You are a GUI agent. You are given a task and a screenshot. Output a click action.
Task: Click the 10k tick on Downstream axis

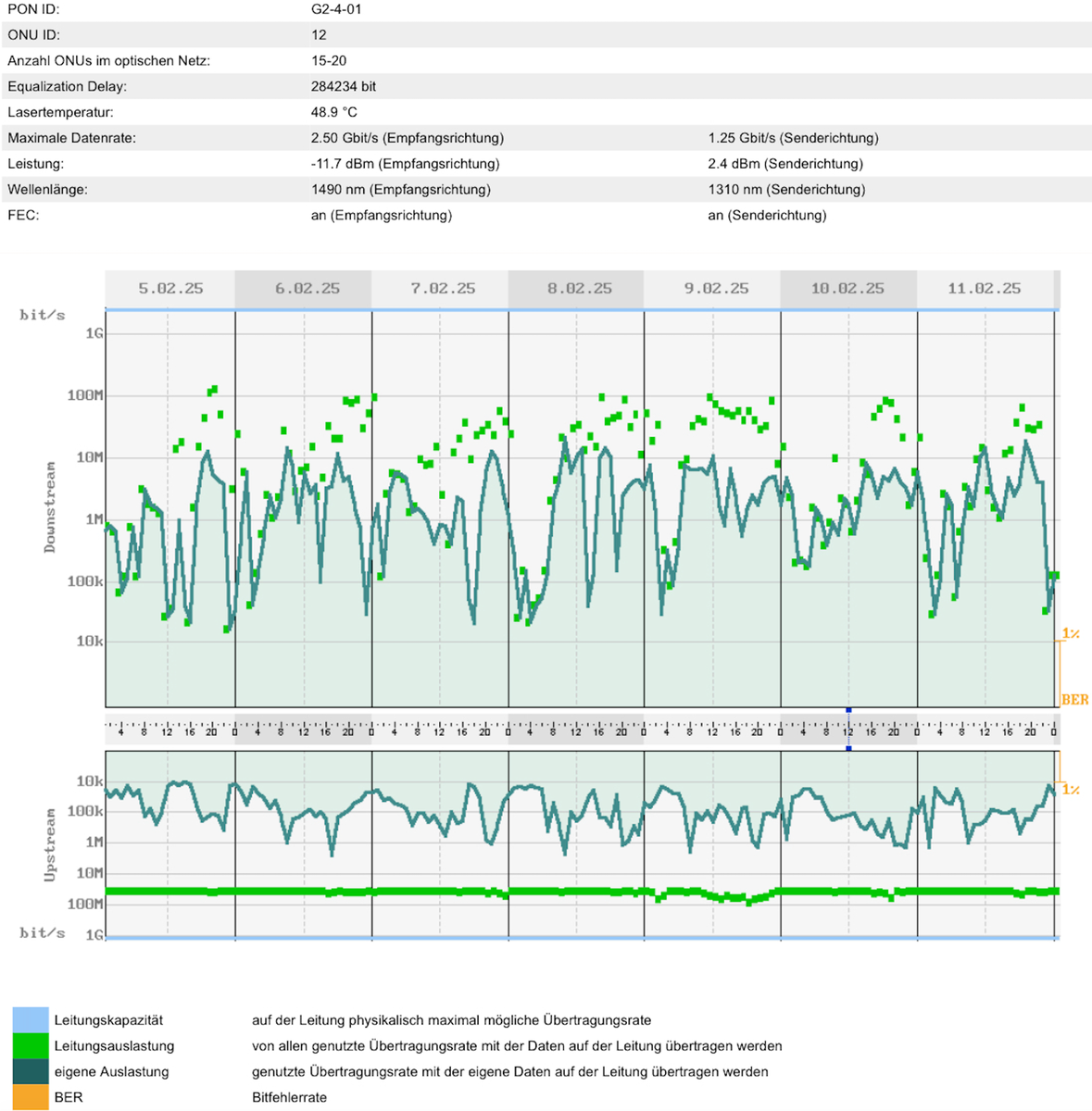(x=89, y=641)
